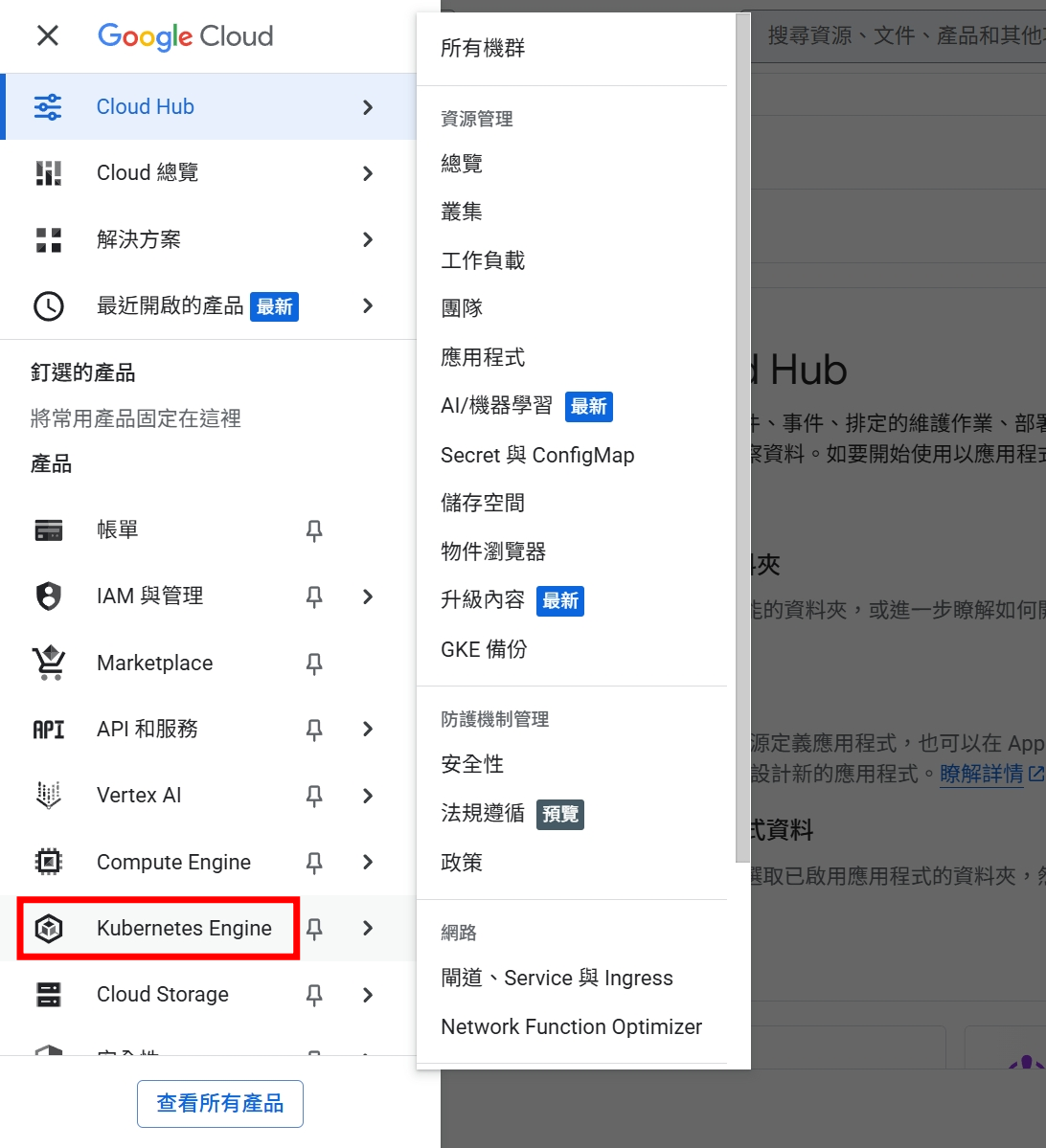The width and height of the screenshot is (1046, 1148).
Task: Pin 帳單 to the pinned products
Action: (314, 530)
